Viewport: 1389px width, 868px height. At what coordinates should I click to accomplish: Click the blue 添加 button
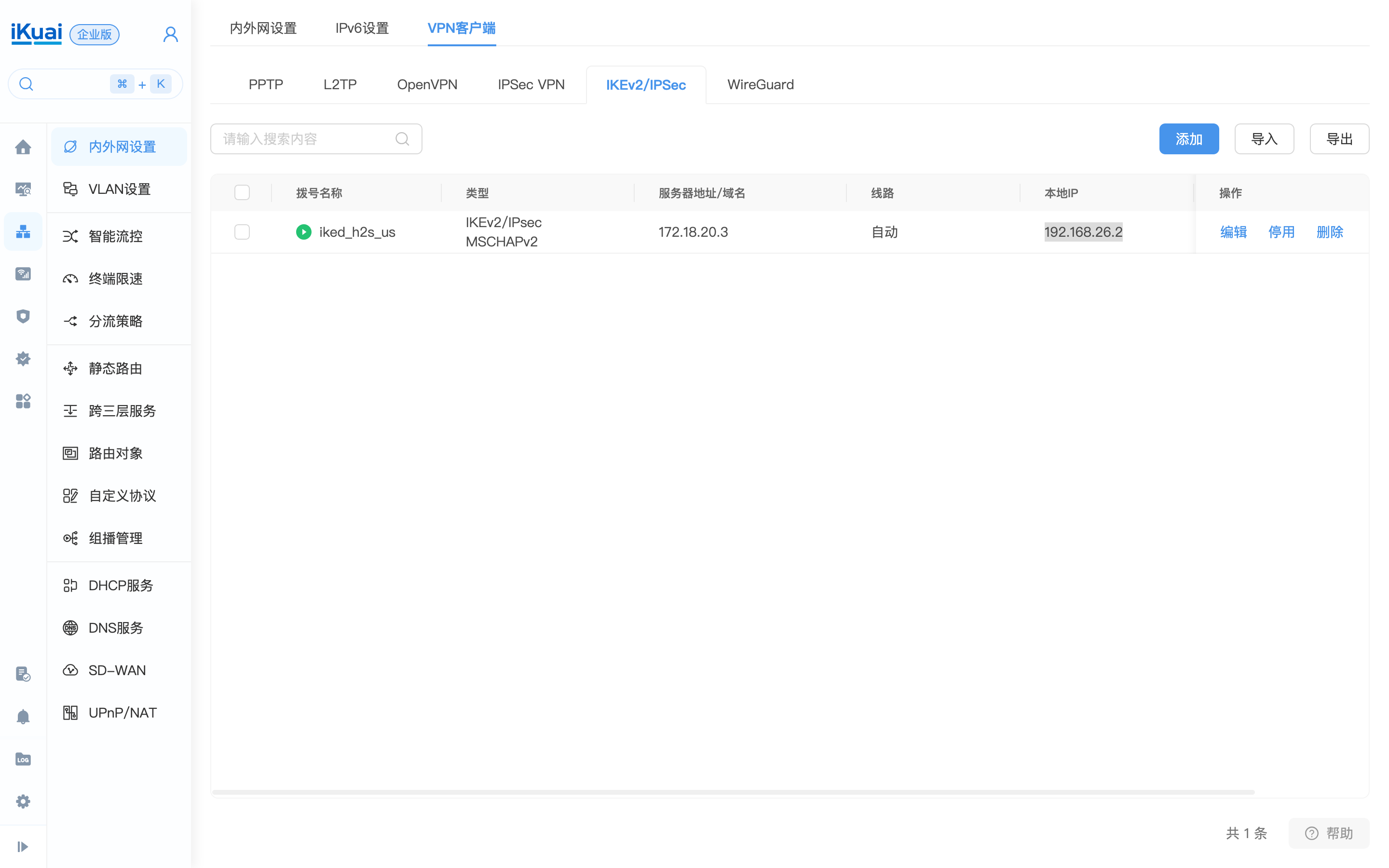click(x=1188, y=139)
